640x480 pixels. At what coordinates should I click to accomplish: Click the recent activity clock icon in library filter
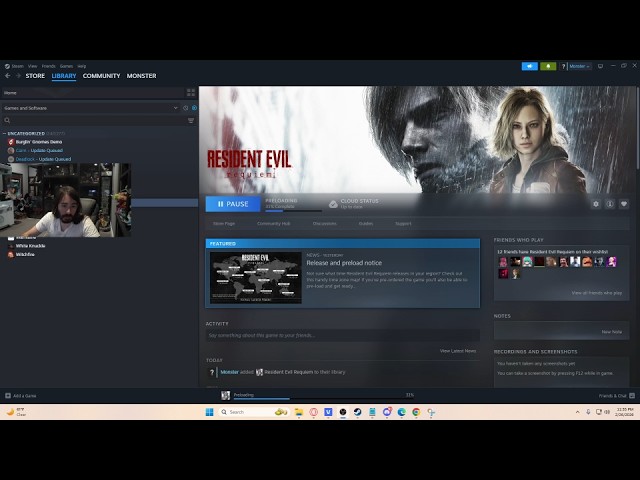[x=186, y=107]
